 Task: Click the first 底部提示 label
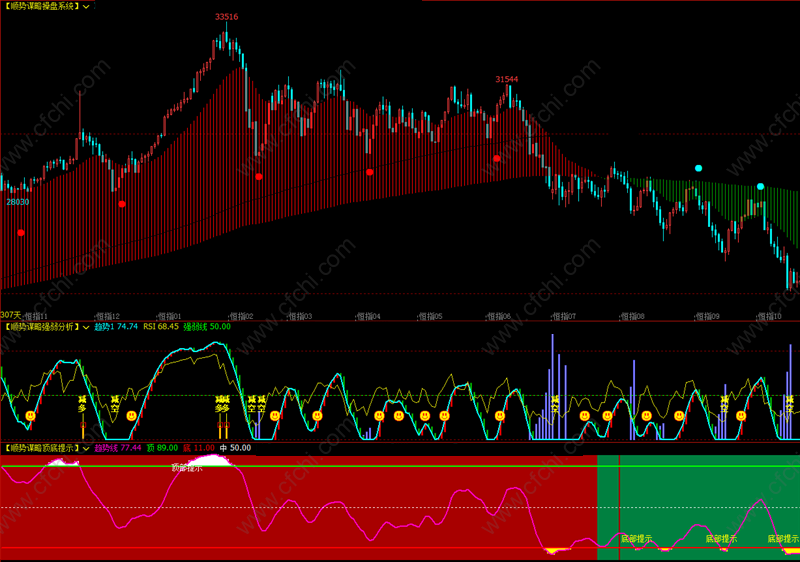tap(636, 539)
